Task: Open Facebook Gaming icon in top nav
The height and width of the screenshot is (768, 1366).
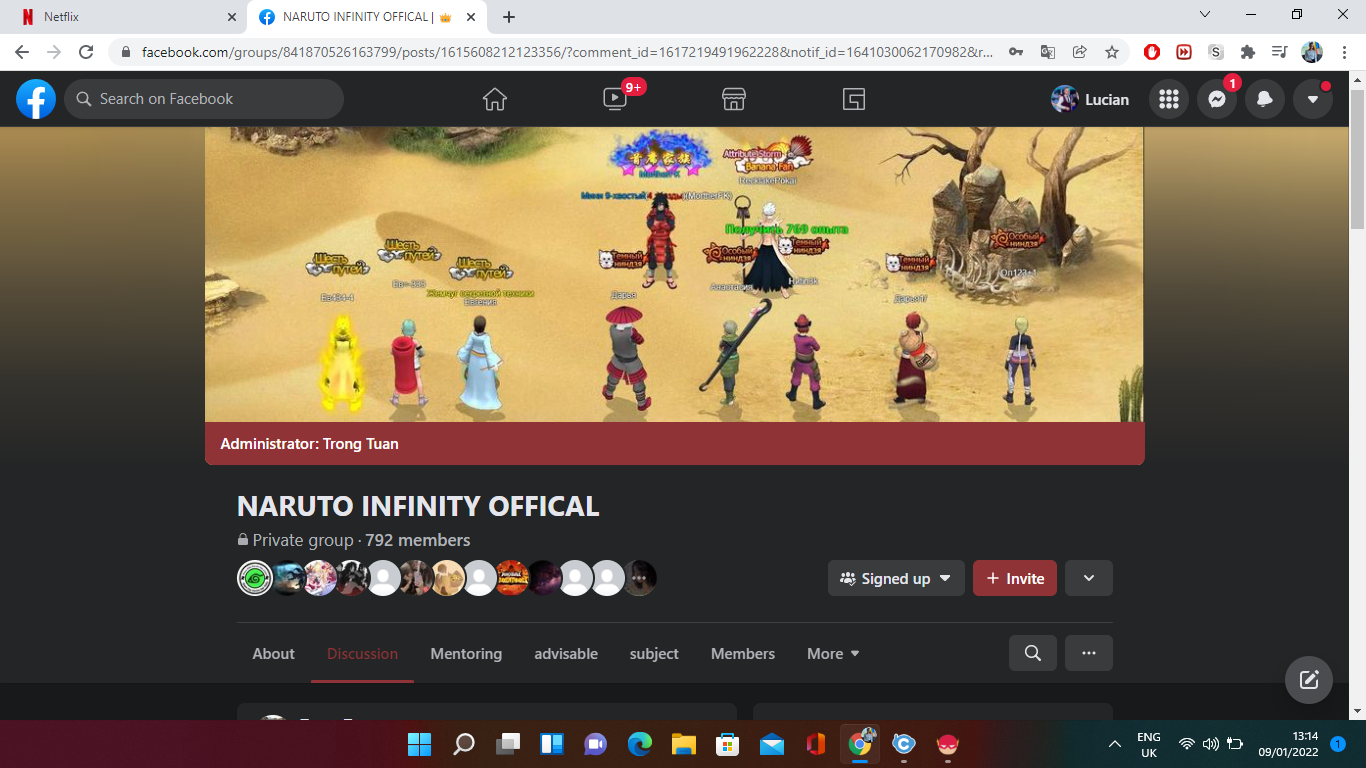Action: pos(853,99)
